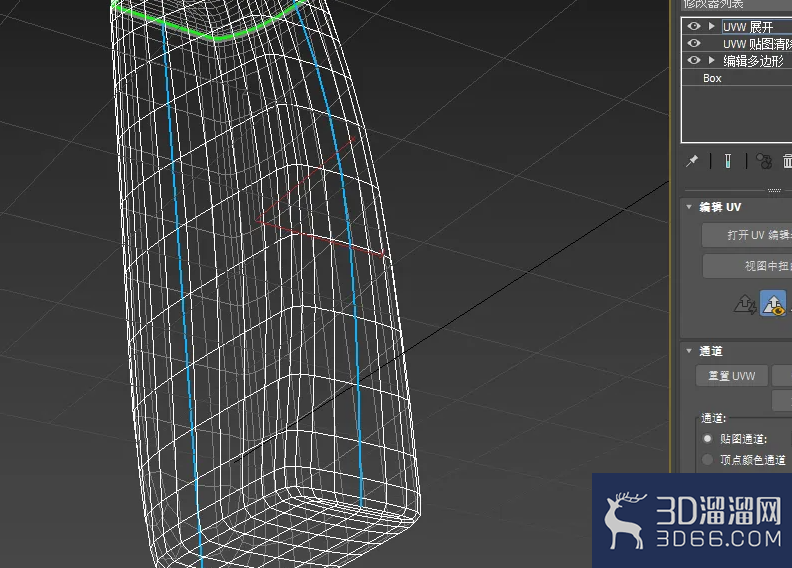This screenshot has height=568, width=792.
Task: Click the trash icon to remove modifier
Action: tap(787, 161)
